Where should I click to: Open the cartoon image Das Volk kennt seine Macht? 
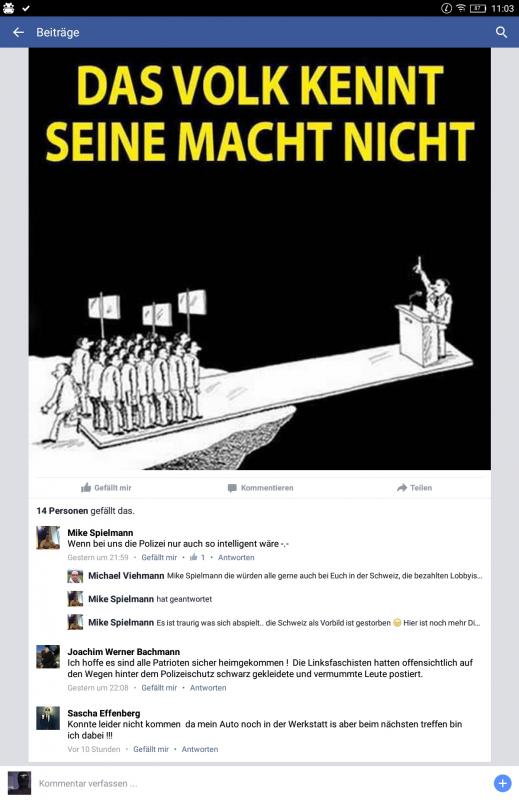(260, 259)
